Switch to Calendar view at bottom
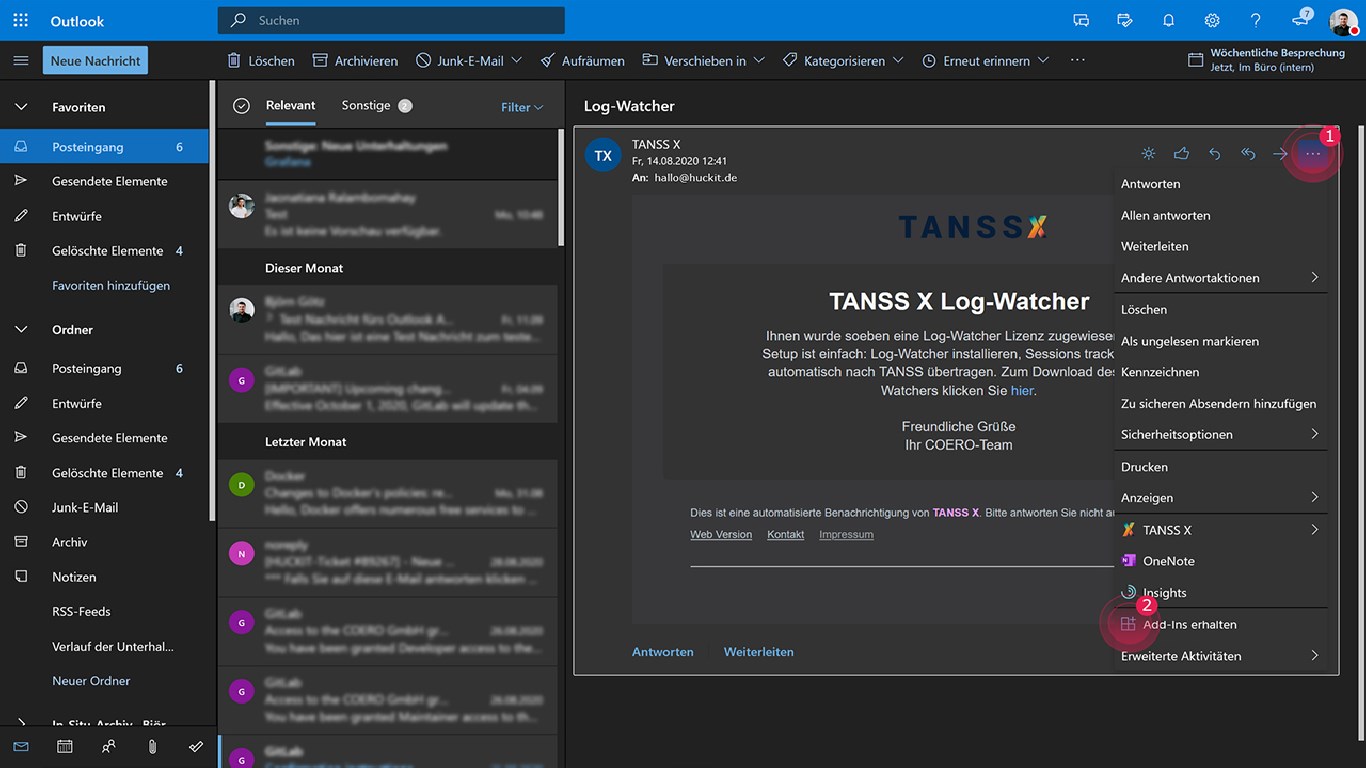The image size is (1366, 768). (x=64, y=746)
